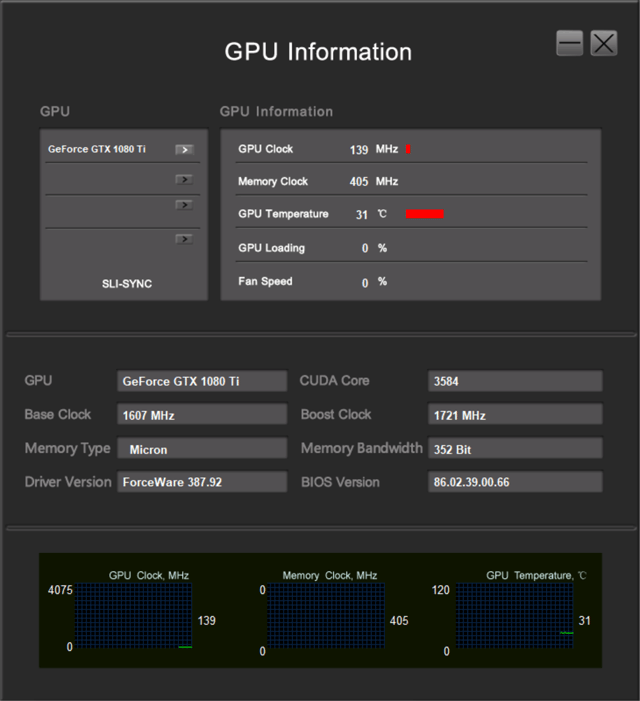Click the third GPU slot arrow button
This screenshot has height=701, width=640.
tap(184, 205)
